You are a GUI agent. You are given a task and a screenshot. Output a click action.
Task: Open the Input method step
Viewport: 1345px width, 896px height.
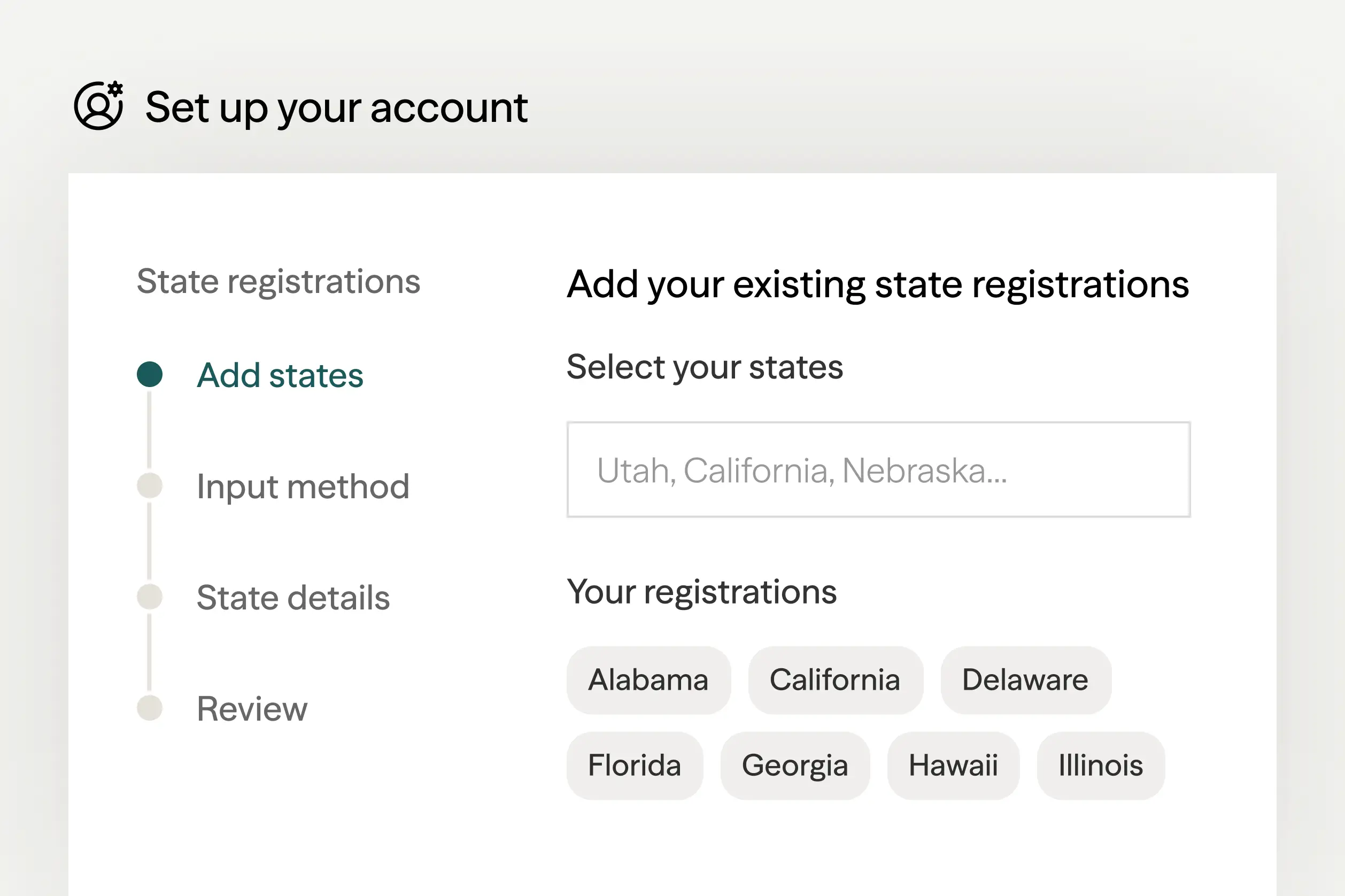[x=303, y=486]
